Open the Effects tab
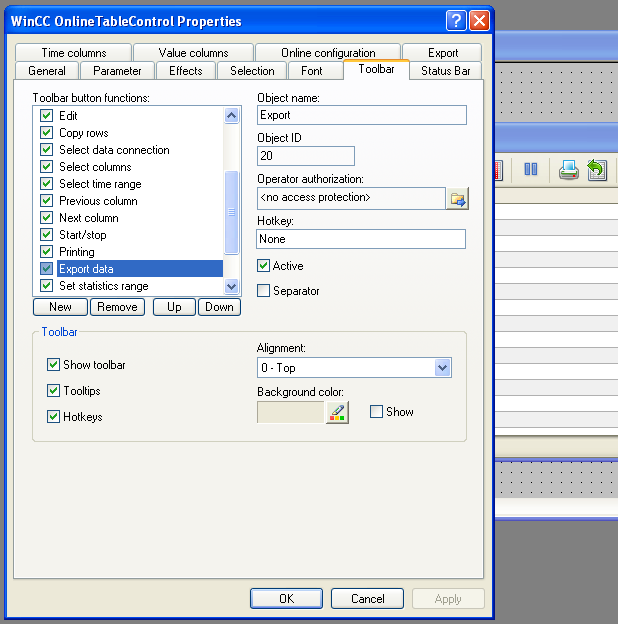 tap(186, 71)
